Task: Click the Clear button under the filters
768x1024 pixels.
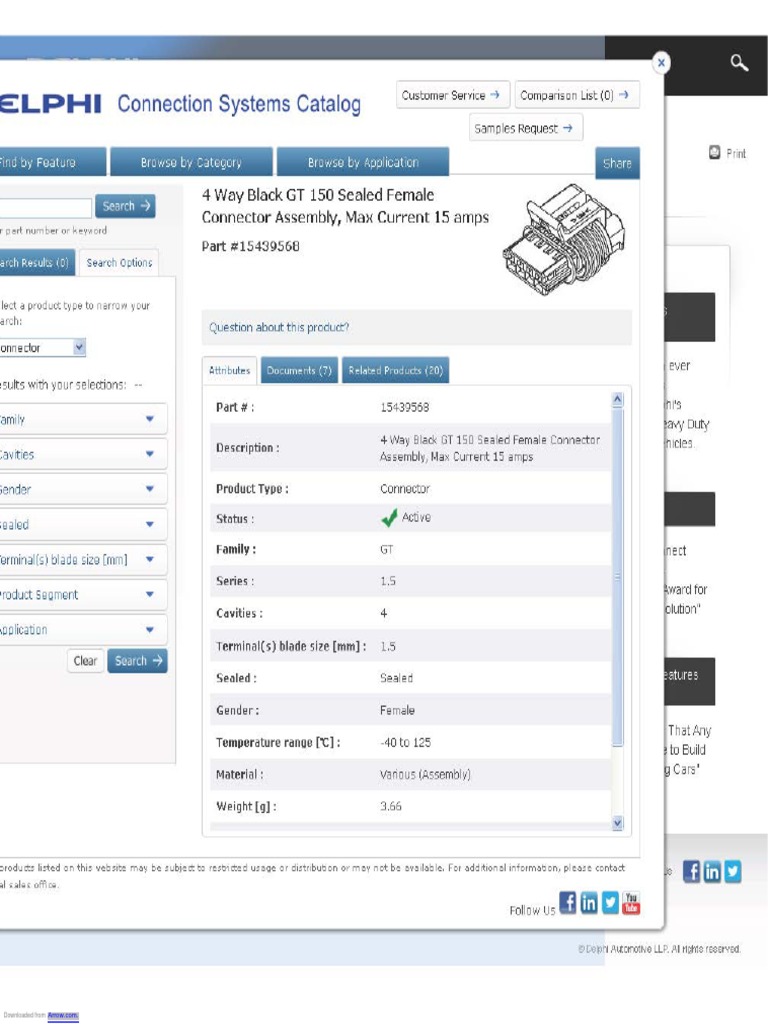Action: pyautogui.click(x=85, y=661)
